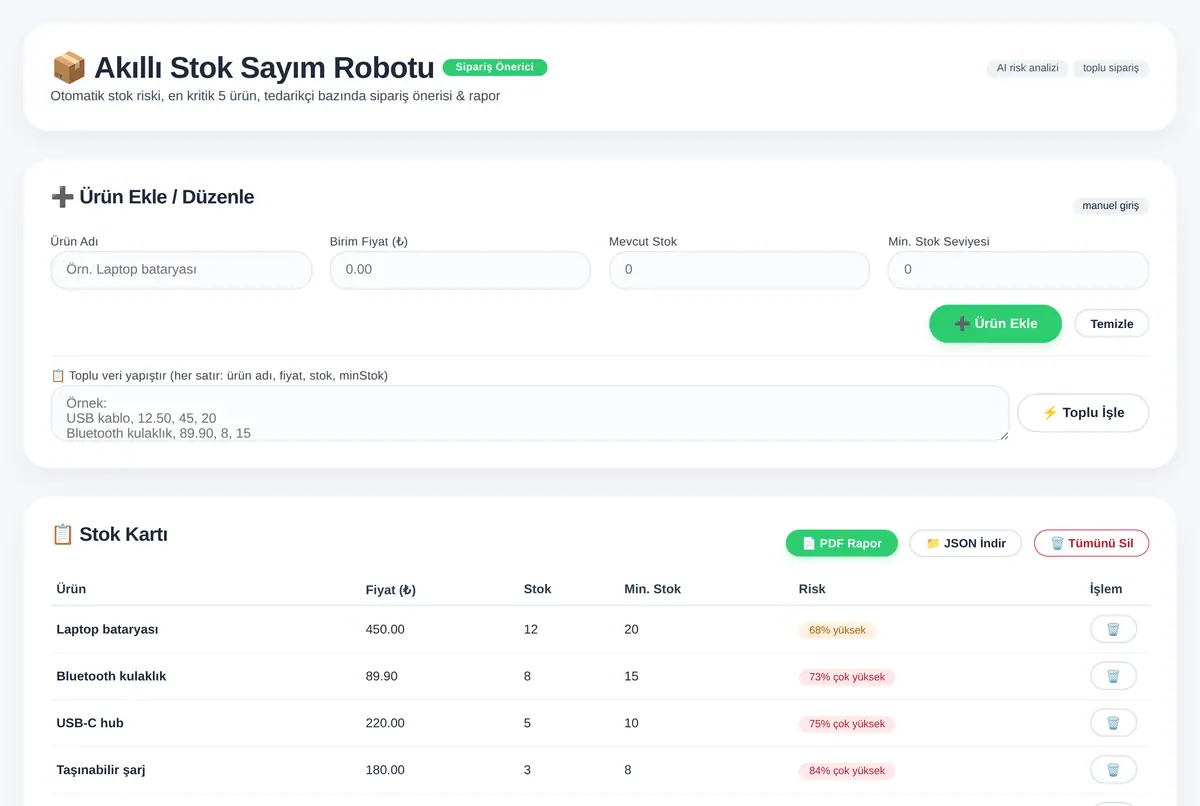Click the 68% yüksek risk badge
The image size is (1200, 806).
pos(837,631)
